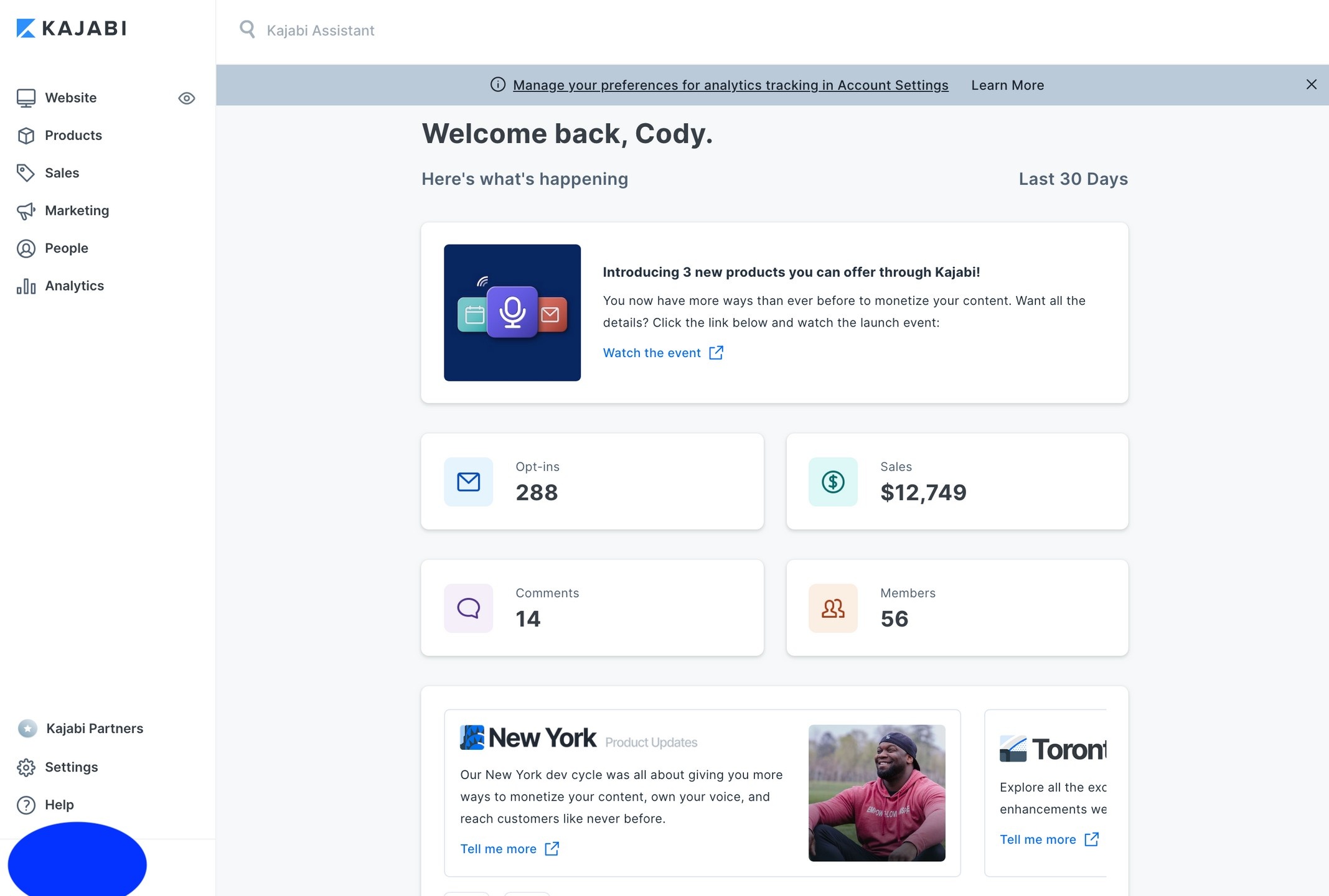Click the Analytics bar chart icon
This screenshot has height=896, width=1329.
[26, 286]
